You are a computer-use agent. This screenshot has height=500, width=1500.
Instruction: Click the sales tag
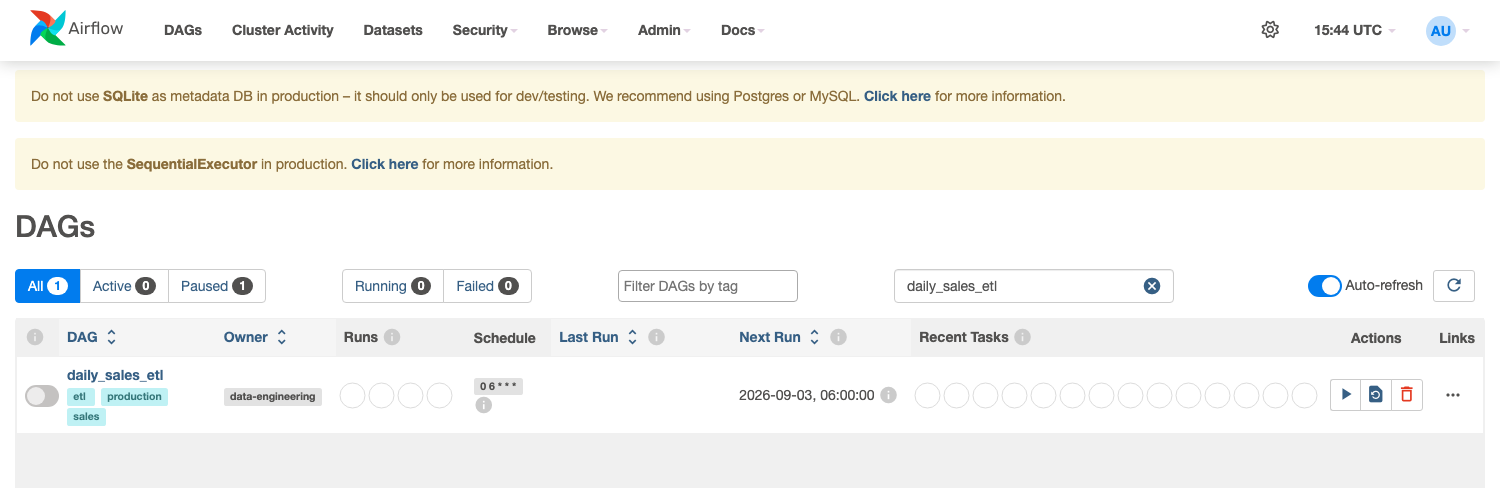[x=86, y=417]
